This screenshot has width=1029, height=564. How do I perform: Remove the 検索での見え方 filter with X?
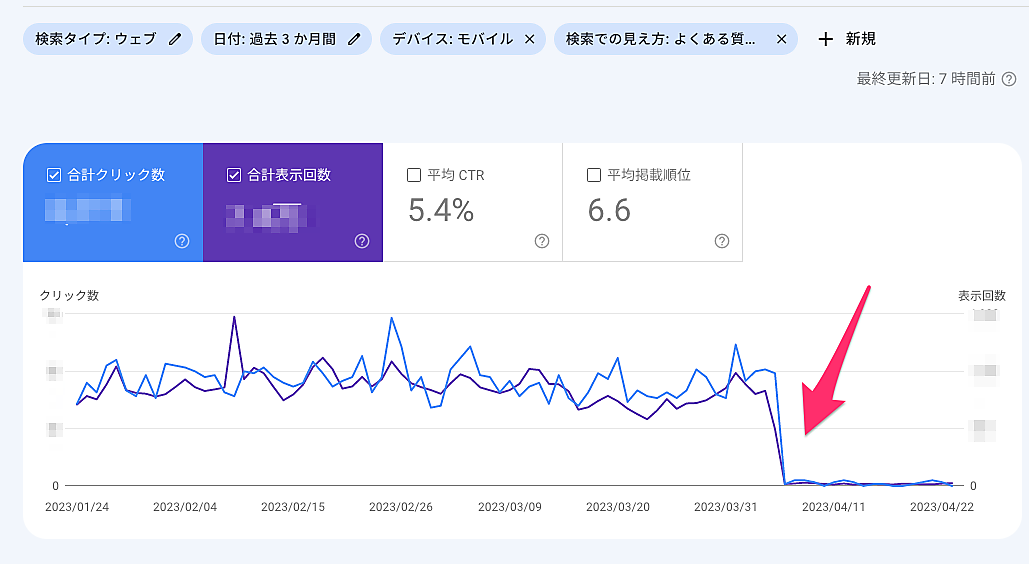(x=781, y=39)
